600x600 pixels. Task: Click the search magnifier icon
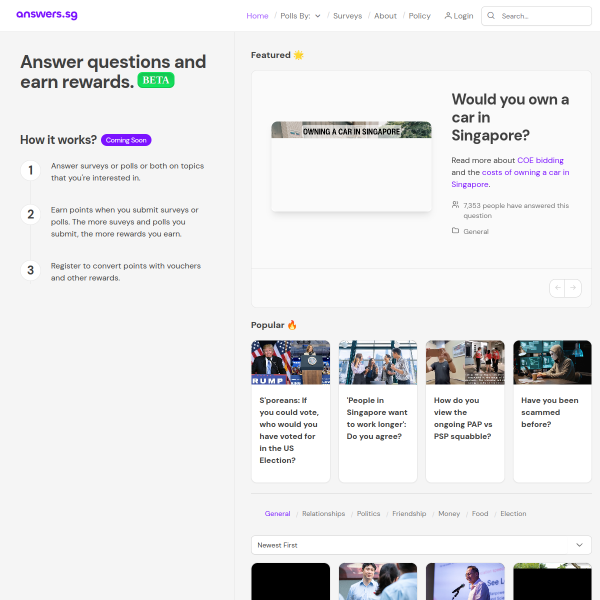pyautogui.click(x=492, y=16)
